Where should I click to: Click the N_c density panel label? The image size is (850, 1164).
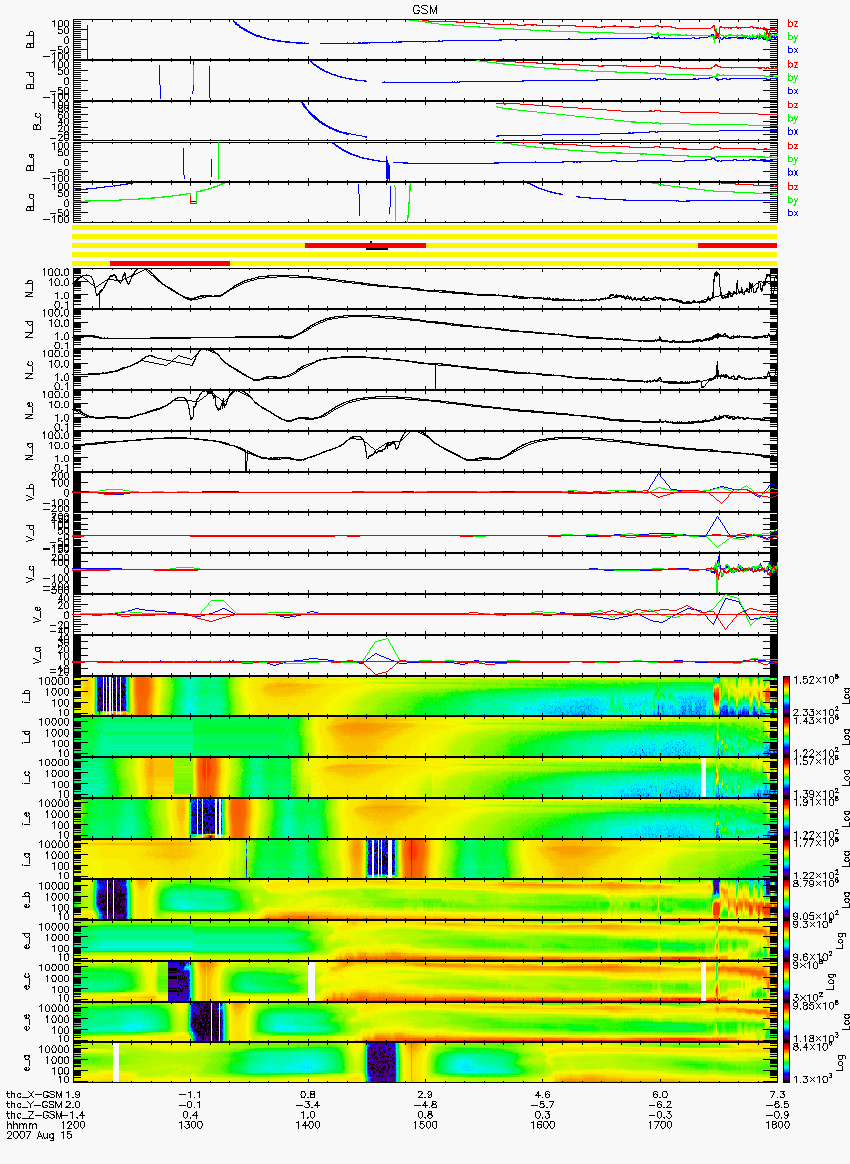click(x=30, y=370)
